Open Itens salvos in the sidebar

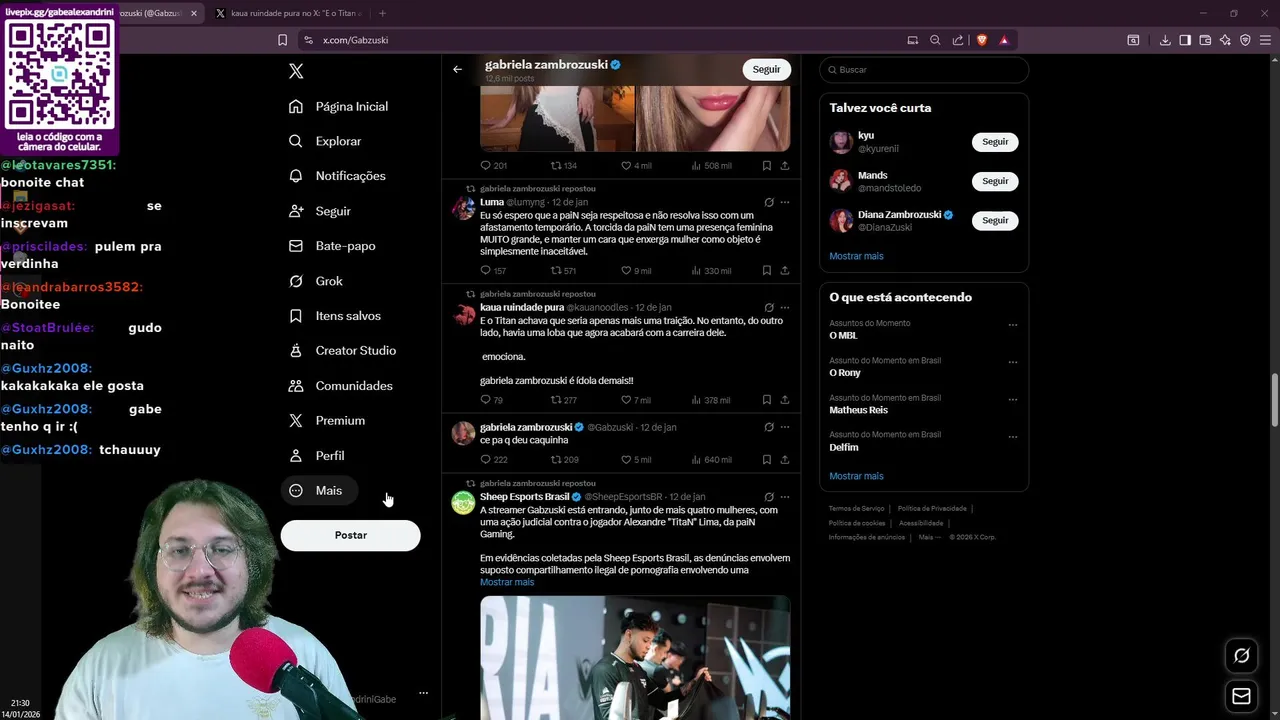[335, 316]
